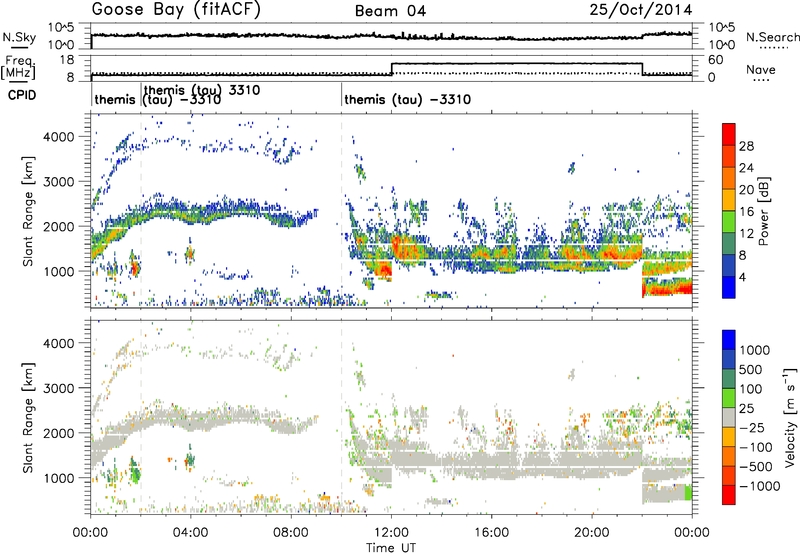Click the 'Beam 04' heading
The image size is (800, 554).
coord(390,11)
